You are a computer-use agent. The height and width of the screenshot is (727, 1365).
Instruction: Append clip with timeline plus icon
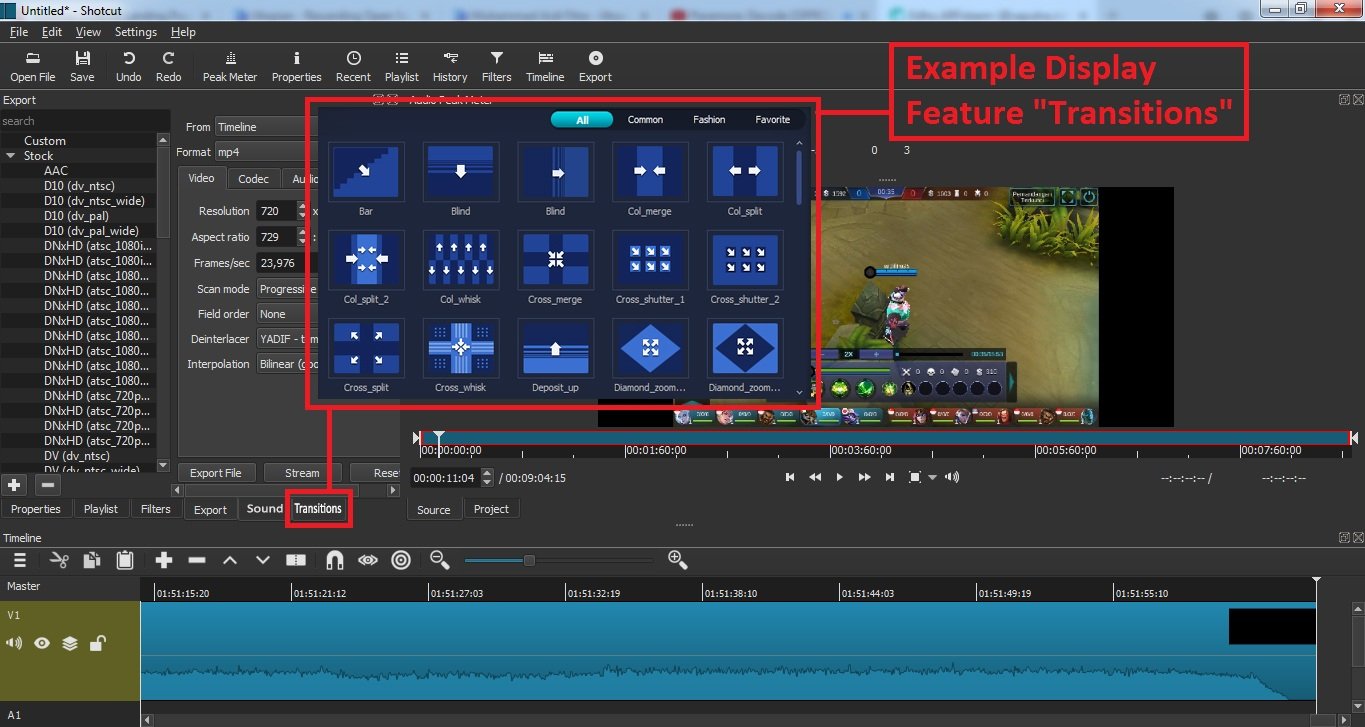(x=164, y=561)
